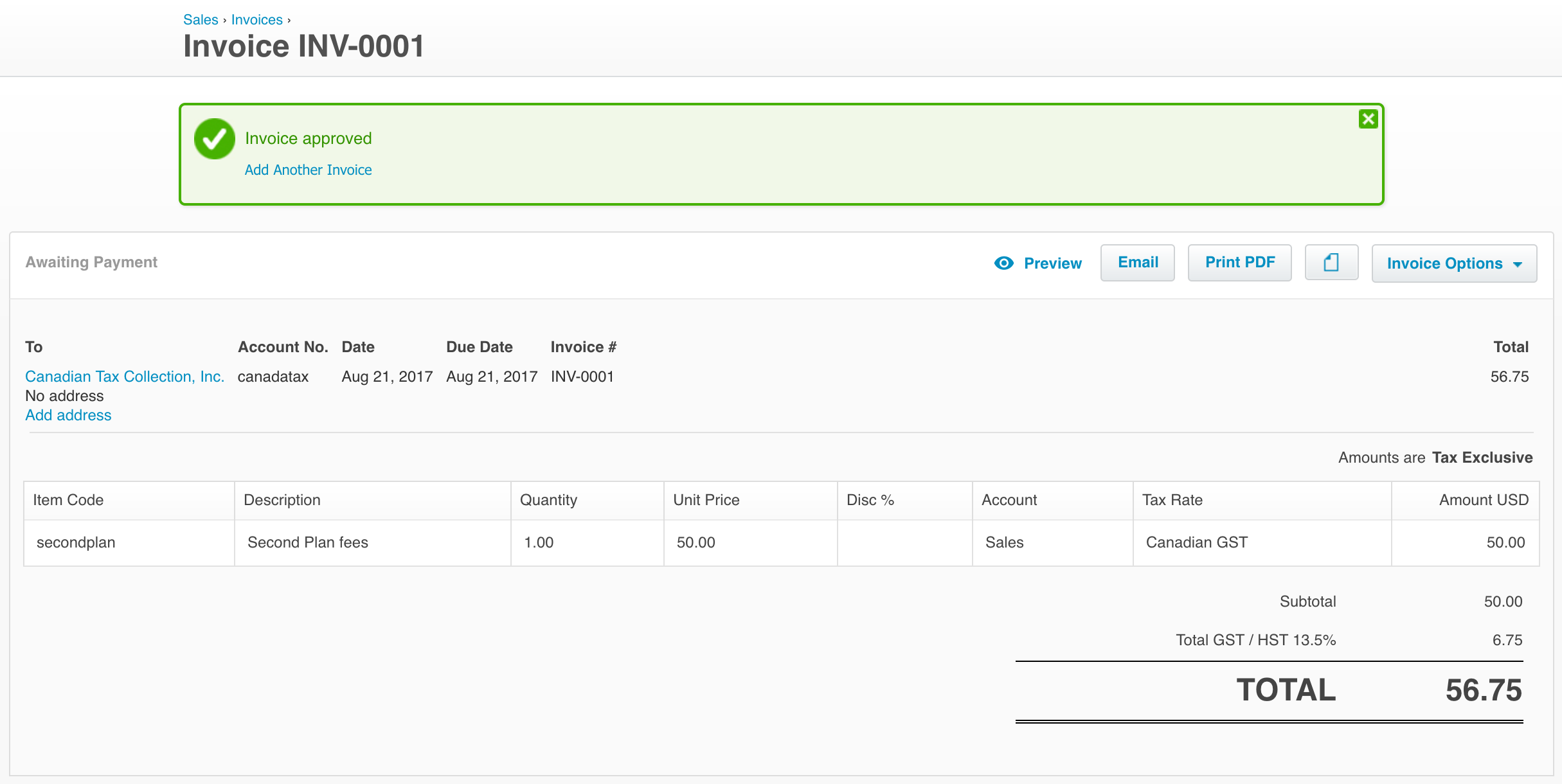Viewport: 1562px width, 784px height.
Task: Select the Sales account cell in the table
Action: pyautogui.click(x=1005, y=542)
